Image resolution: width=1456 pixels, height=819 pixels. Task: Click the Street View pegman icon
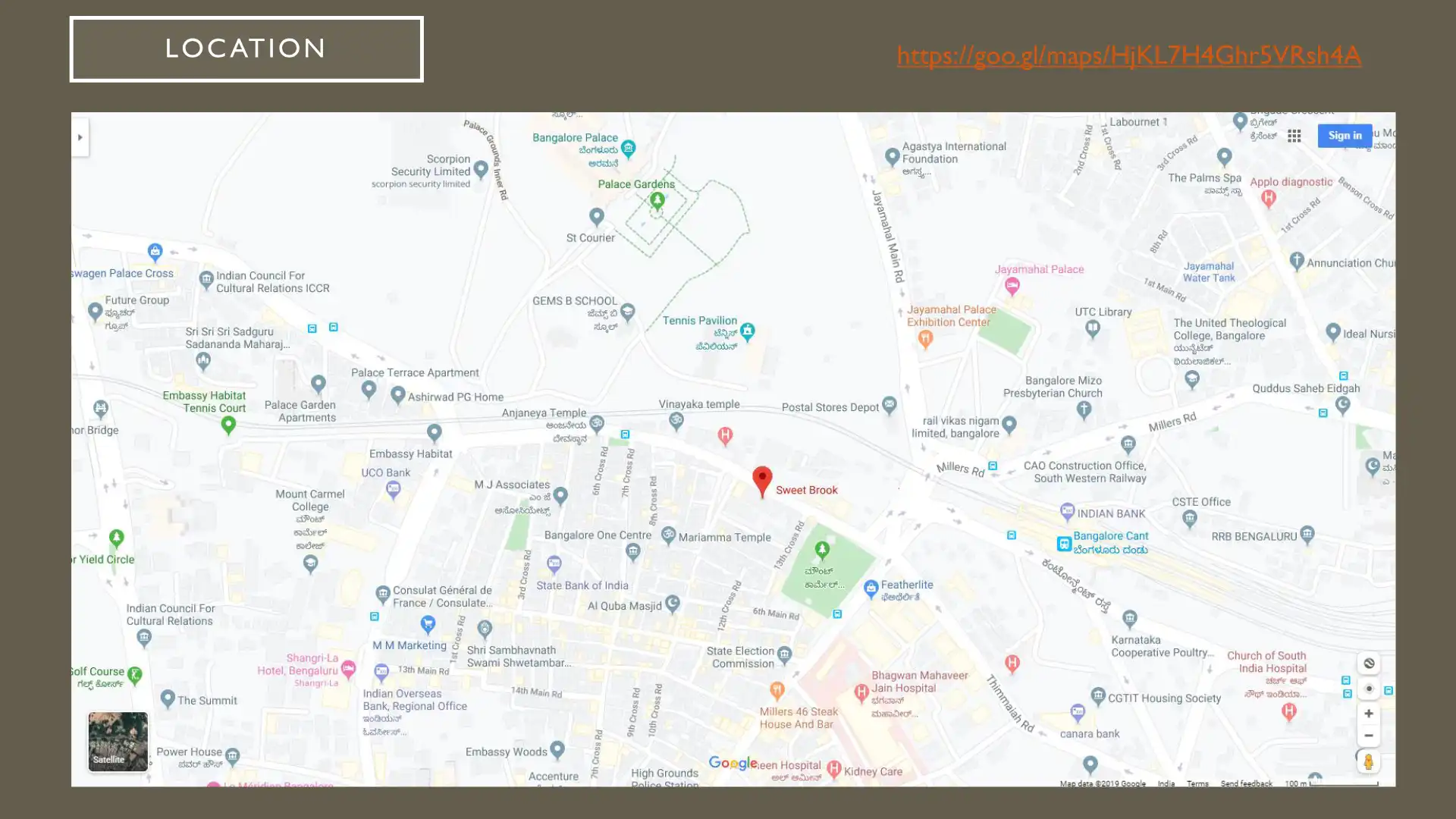point(1368,761)
